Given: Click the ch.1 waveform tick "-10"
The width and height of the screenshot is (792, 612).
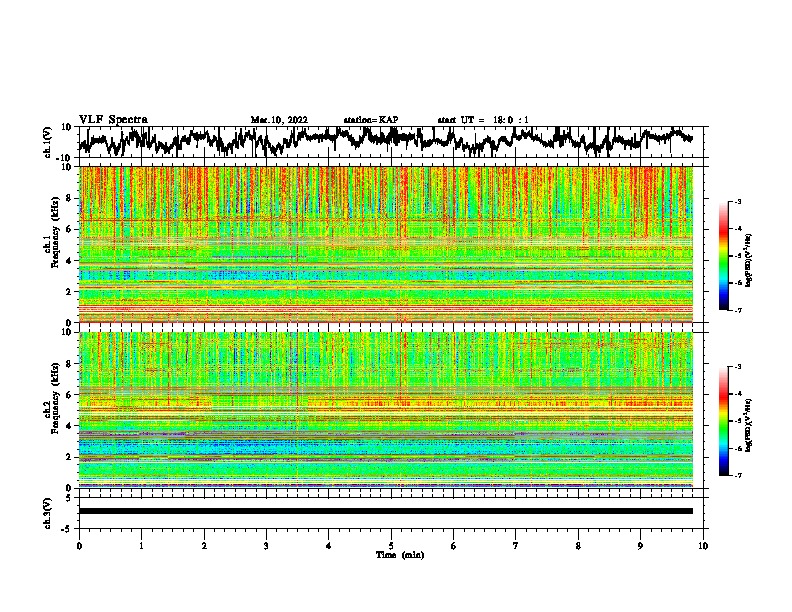Looking at the screenshot, I should pos(65,158).
